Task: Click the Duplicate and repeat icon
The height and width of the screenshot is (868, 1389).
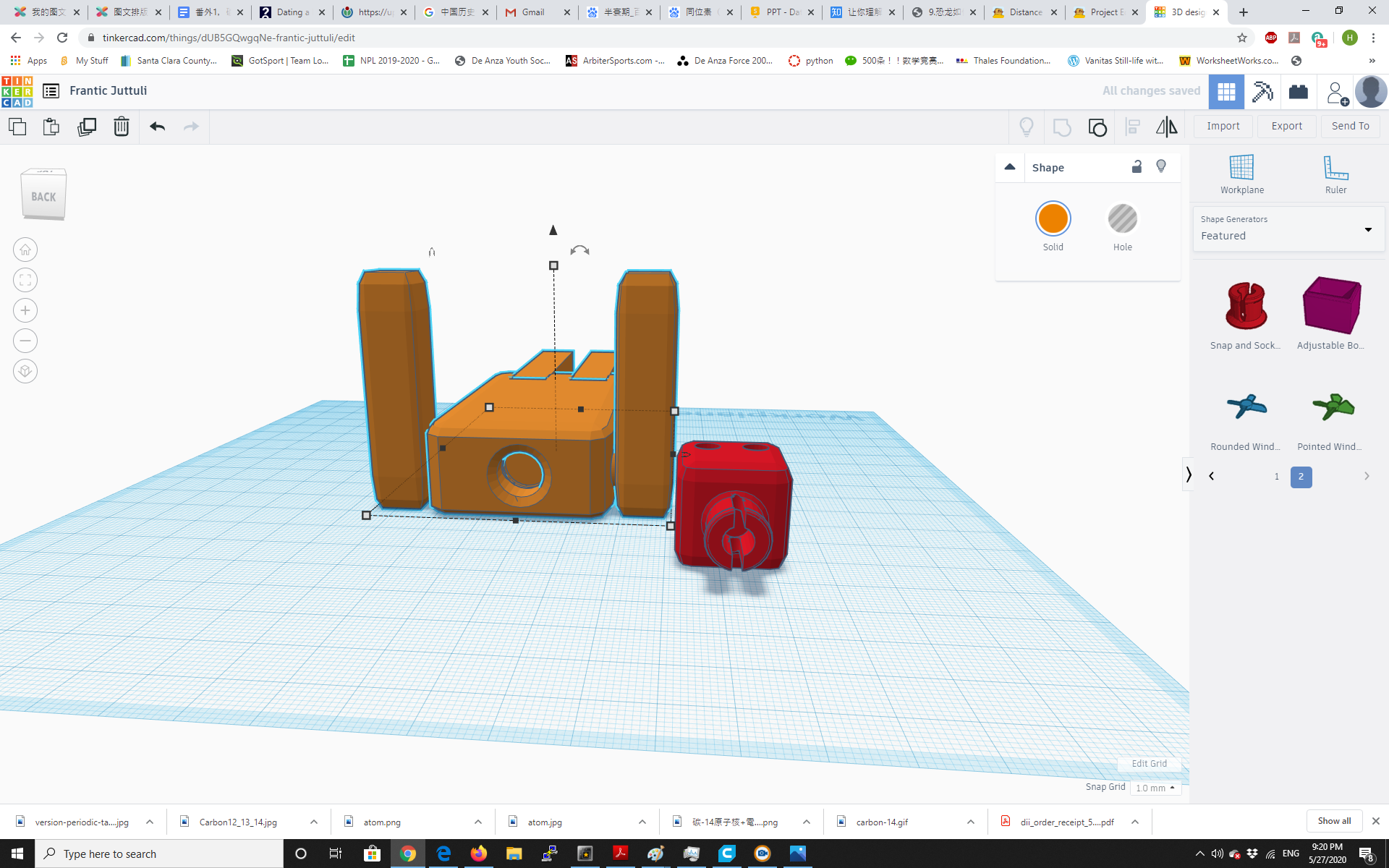Action: 87,127
